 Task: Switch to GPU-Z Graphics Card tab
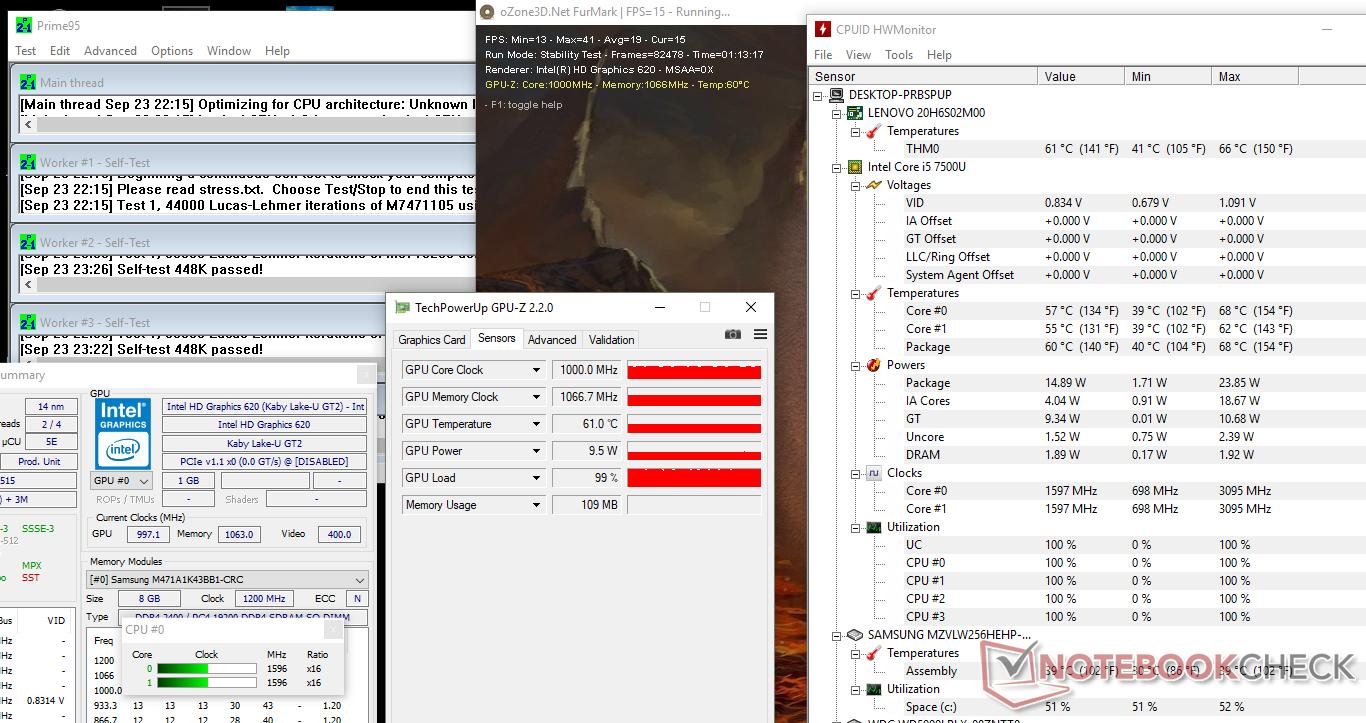click(x=432, y=340)
